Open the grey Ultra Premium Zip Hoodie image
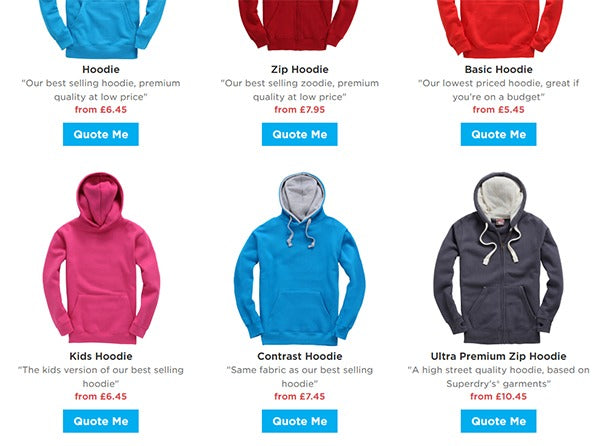The height and width of the screenshot is (446, 600). click(499, 258)
